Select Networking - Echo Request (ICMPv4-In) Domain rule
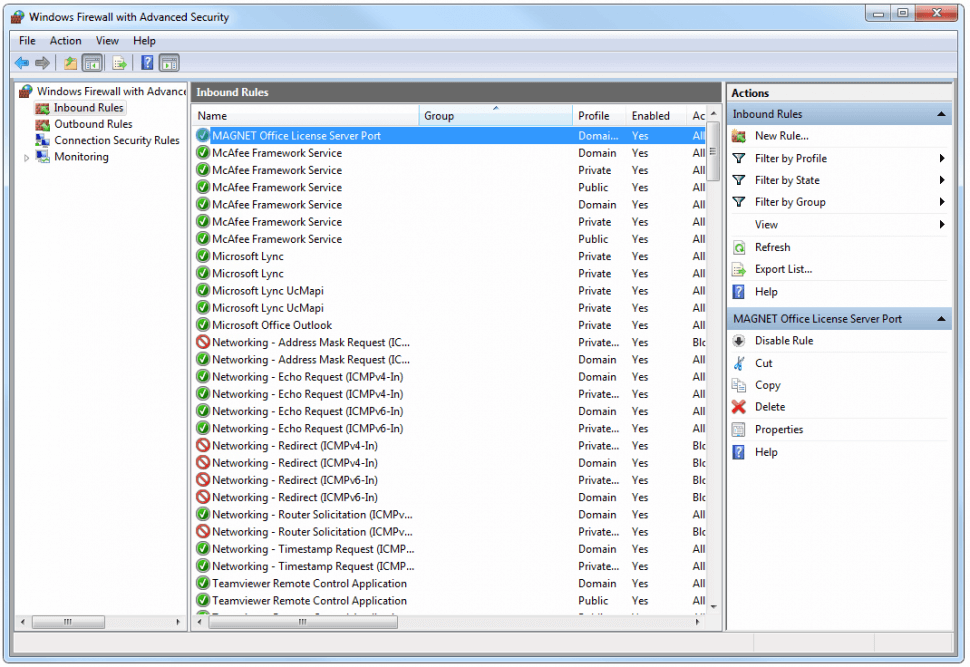The image size is (970, 667). pyautogui.click(x=449, y=377)
